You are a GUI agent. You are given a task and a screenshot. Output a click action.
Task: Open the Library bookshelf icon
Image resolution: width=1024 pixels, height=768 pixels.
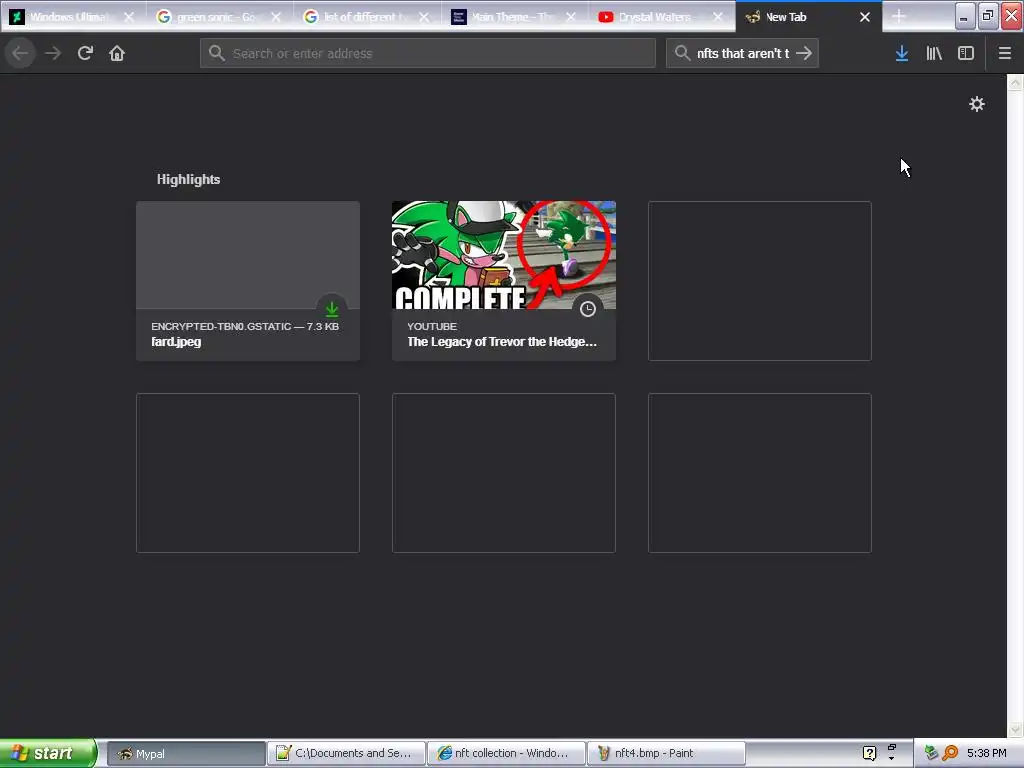[934, 53]
